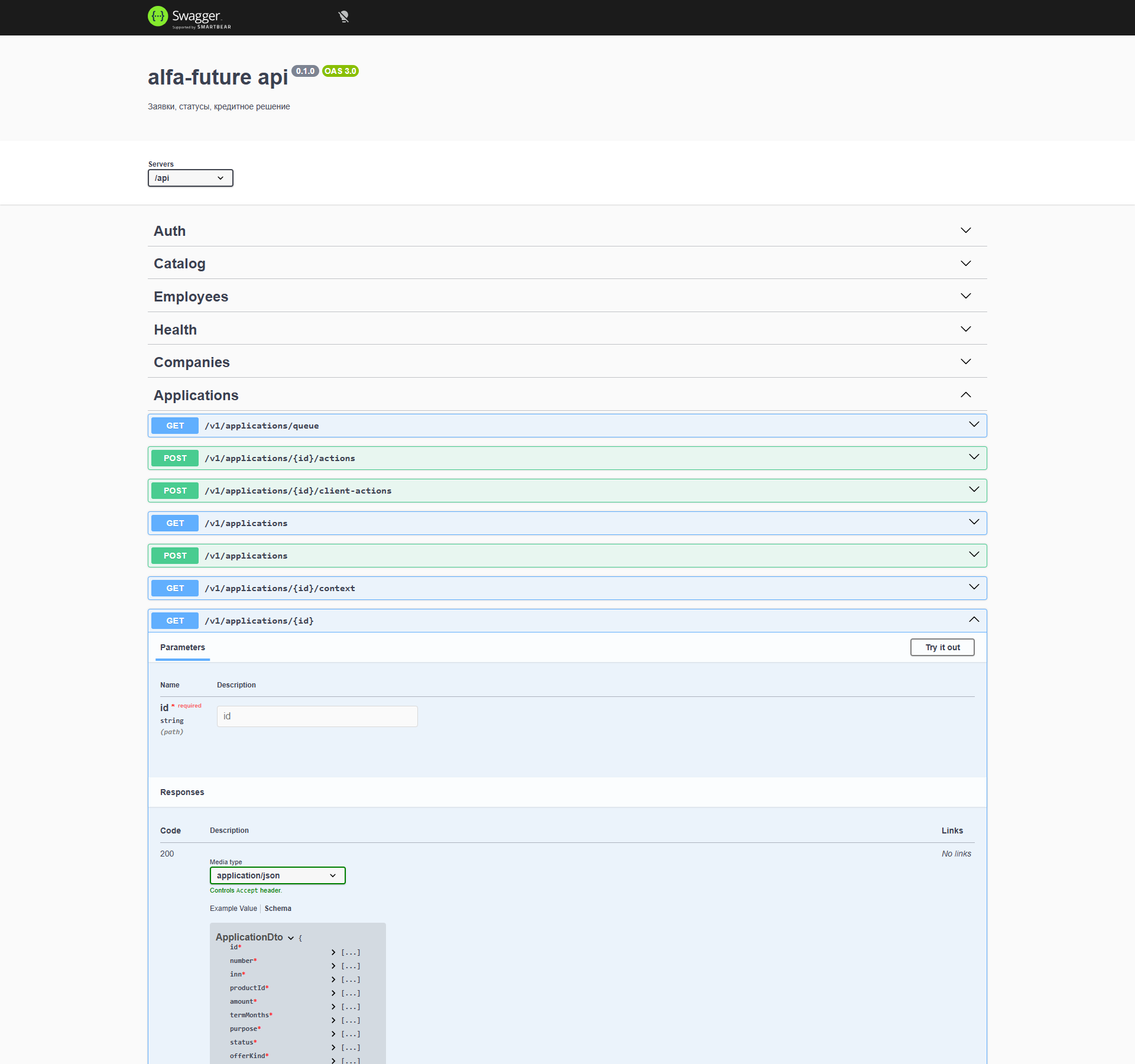Click the Try it out button

tap(942, 647)
